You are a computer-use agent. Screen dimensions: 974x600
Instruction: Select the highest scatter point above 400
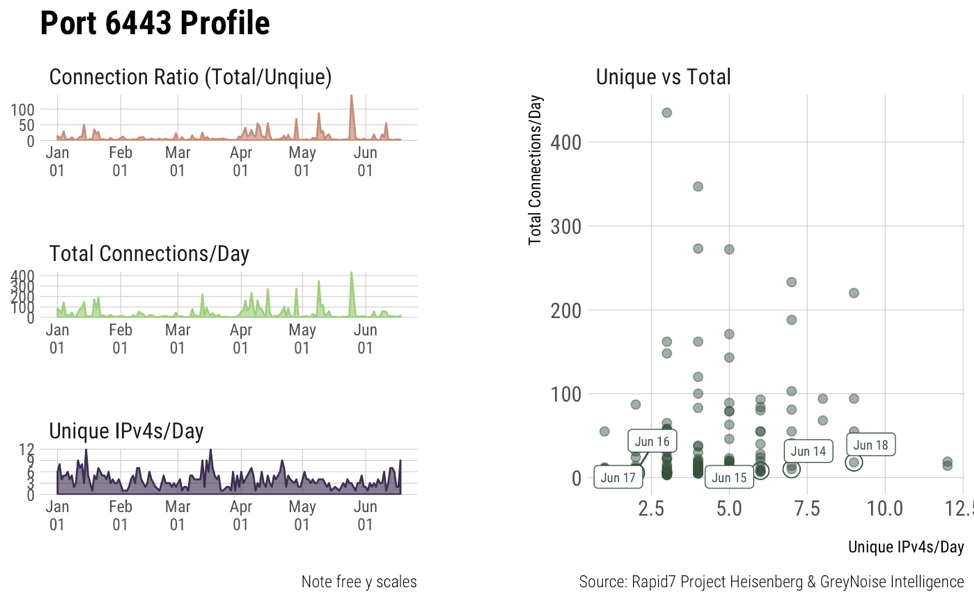pos(667,113)
